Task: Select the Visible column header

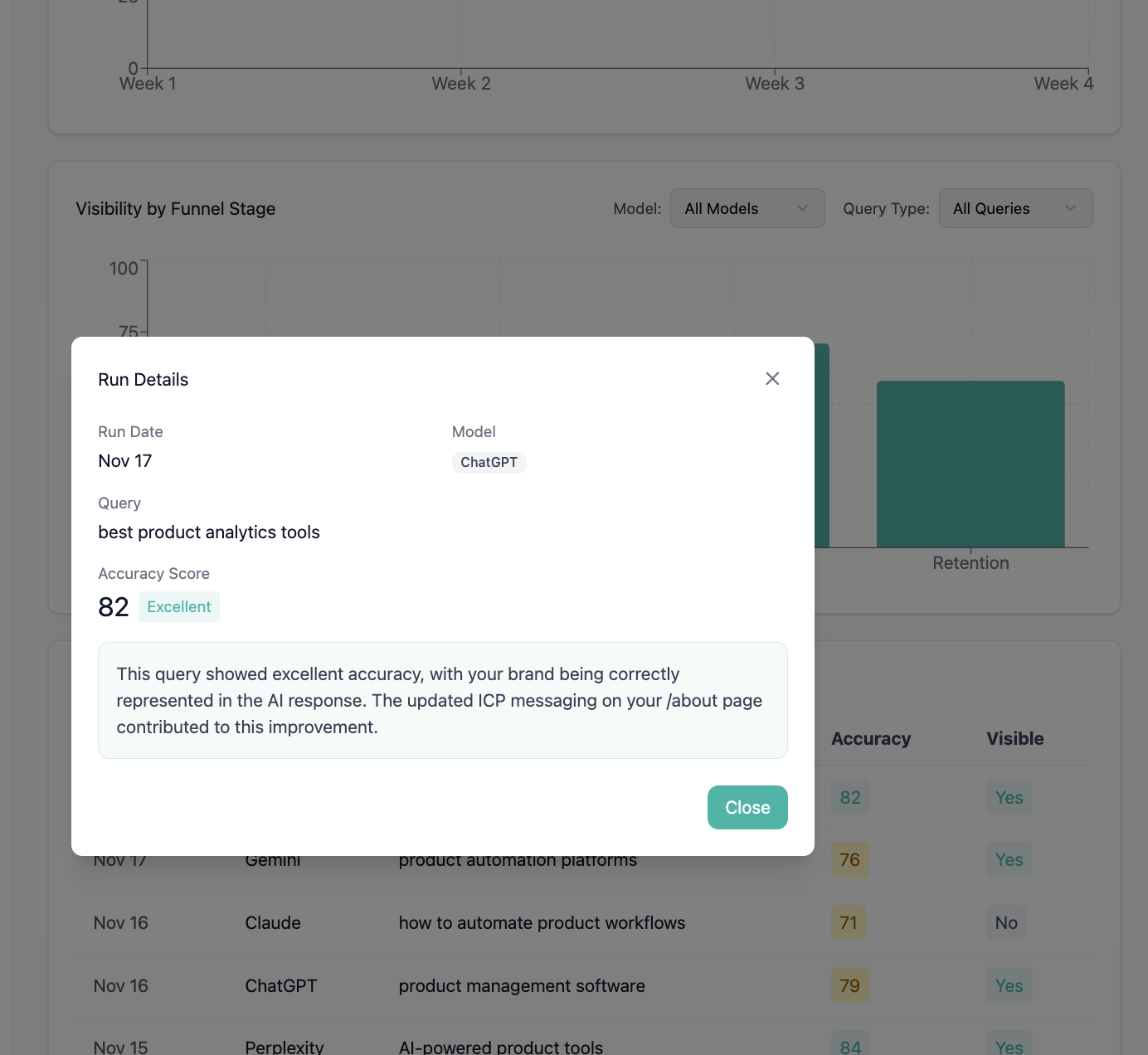Action: (1014, 738)
